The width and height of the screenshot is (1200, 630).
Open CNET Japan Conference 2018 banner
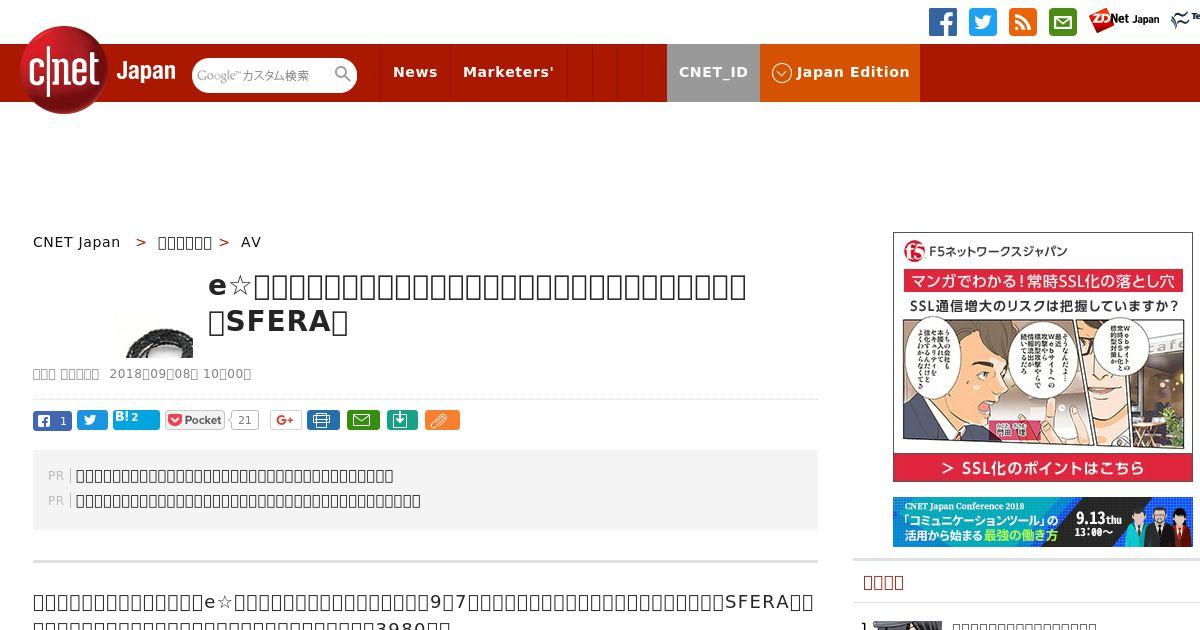1043,522
